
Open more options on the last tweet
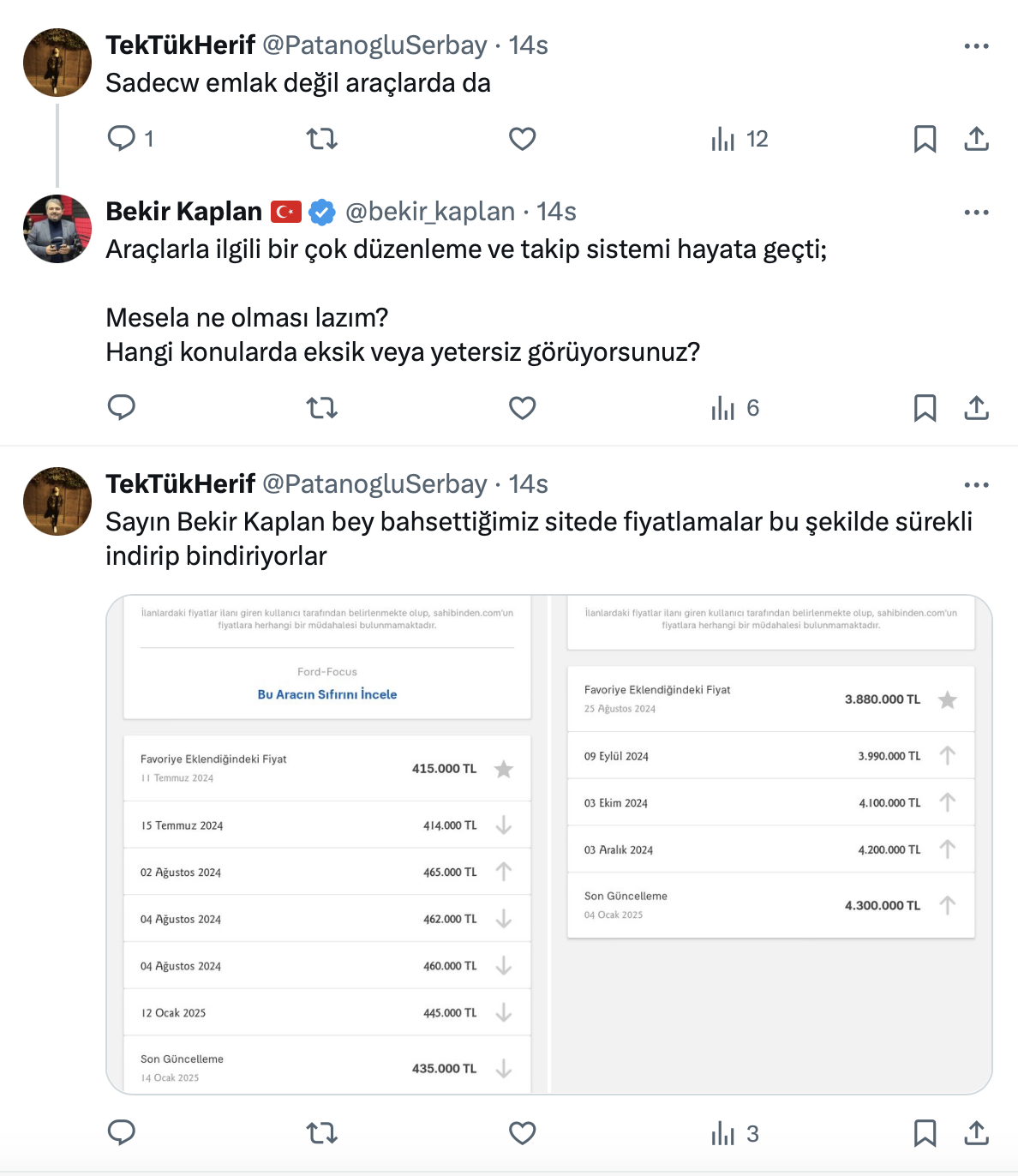click(x=976, y=485)
